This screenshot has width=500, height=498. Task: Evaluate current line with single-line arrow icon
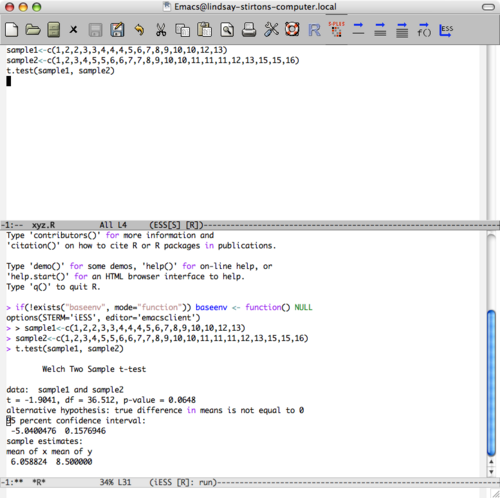pyautogui.click(x=358, y=29)
